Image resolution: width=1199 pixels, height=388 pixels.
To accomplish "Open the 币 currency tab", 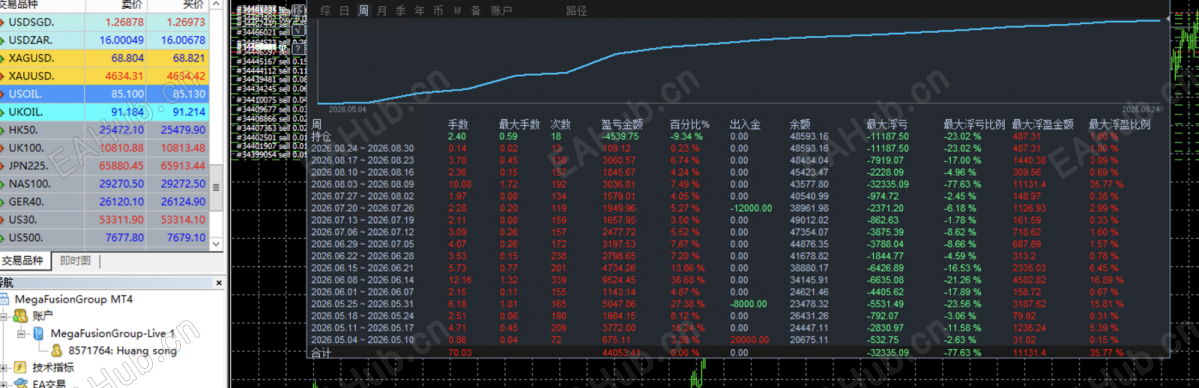I will point(437,11).
